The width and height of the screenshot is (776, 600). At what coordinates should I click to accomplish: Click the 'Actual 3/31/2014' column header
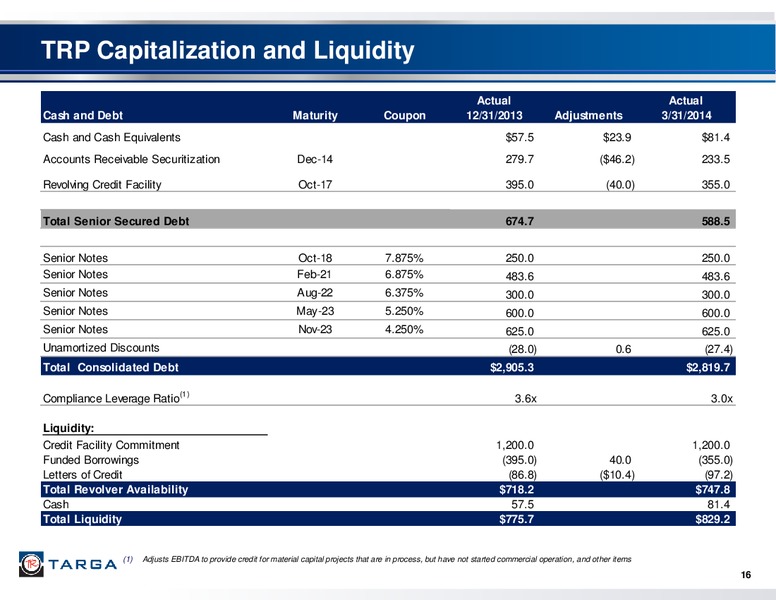pos(686,108)
